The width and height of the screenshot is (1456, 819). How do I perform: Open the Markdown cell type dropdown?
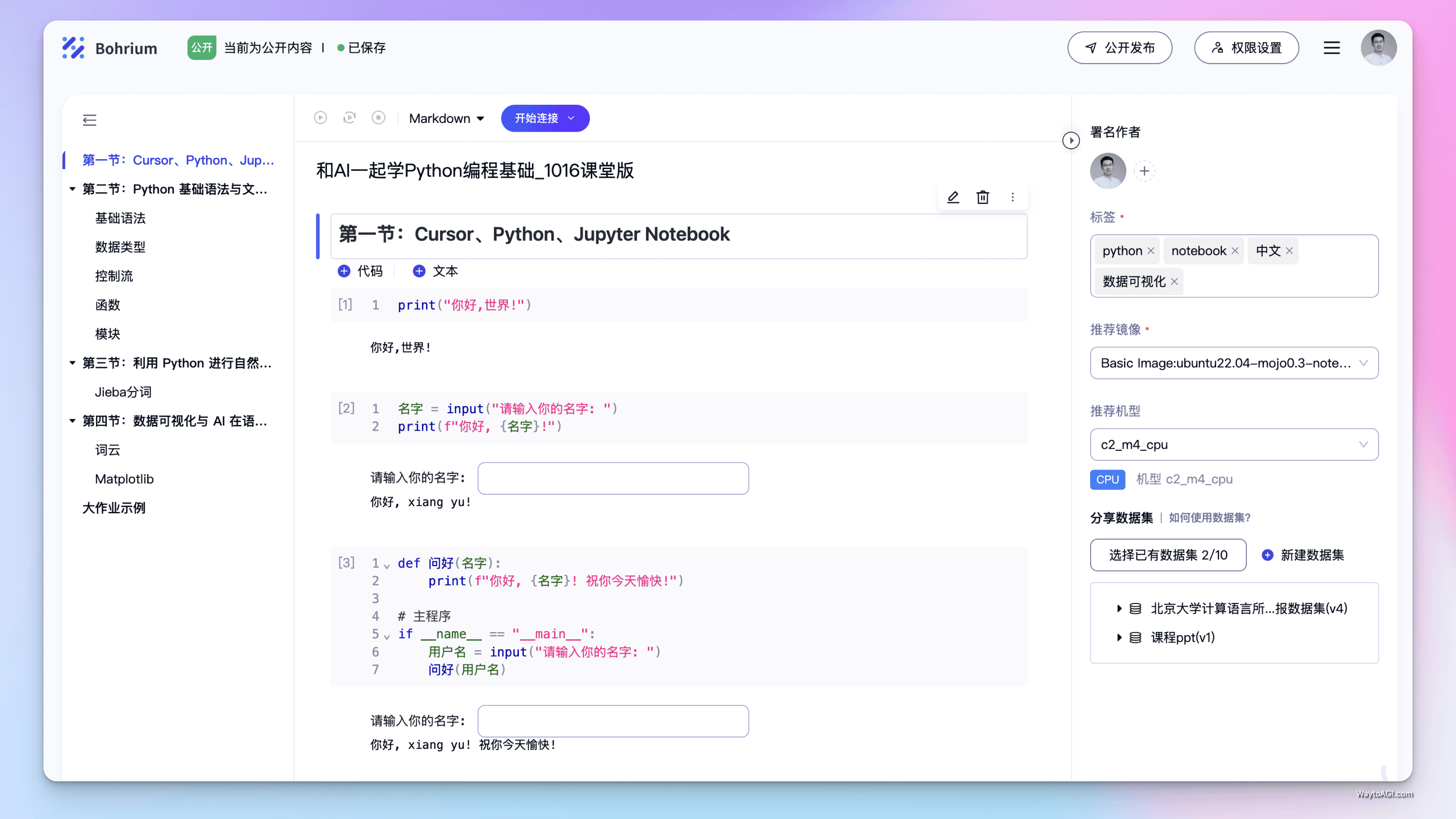(447, 118)
